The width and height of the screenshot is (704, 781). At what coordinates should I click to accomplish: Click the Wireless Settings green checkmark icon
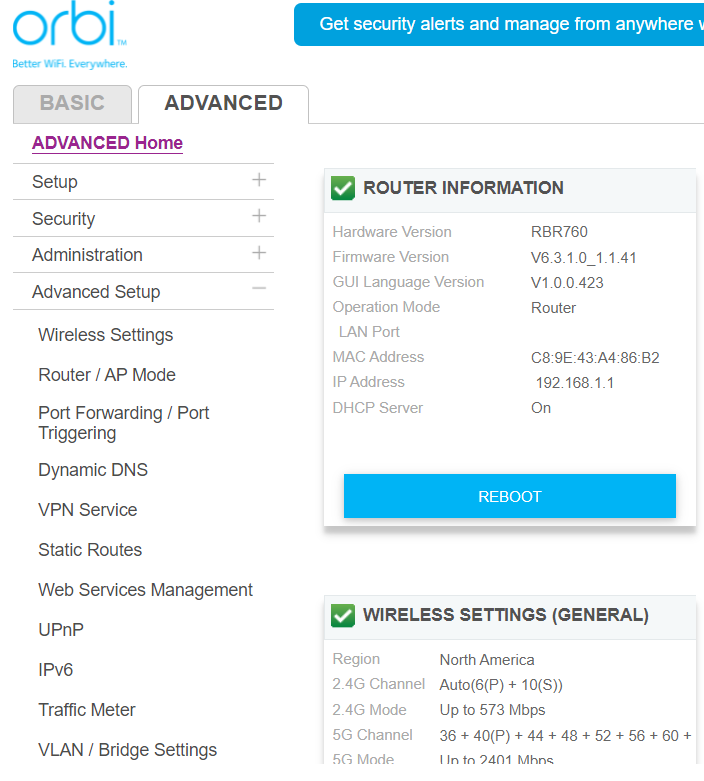[343, 615]
